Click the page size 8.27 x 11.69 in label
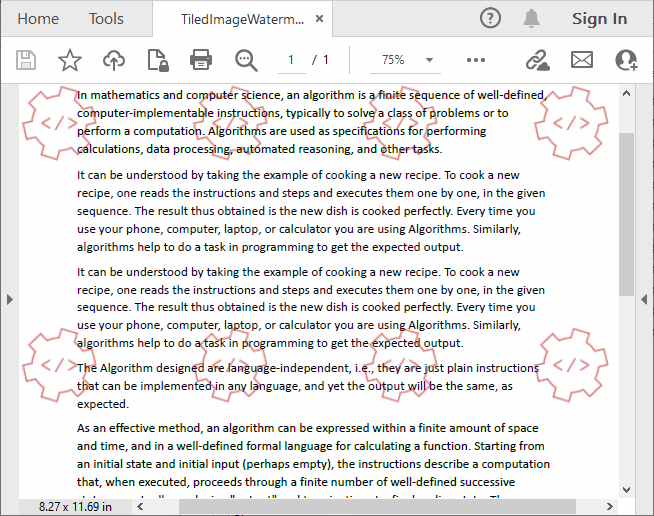 75,506
